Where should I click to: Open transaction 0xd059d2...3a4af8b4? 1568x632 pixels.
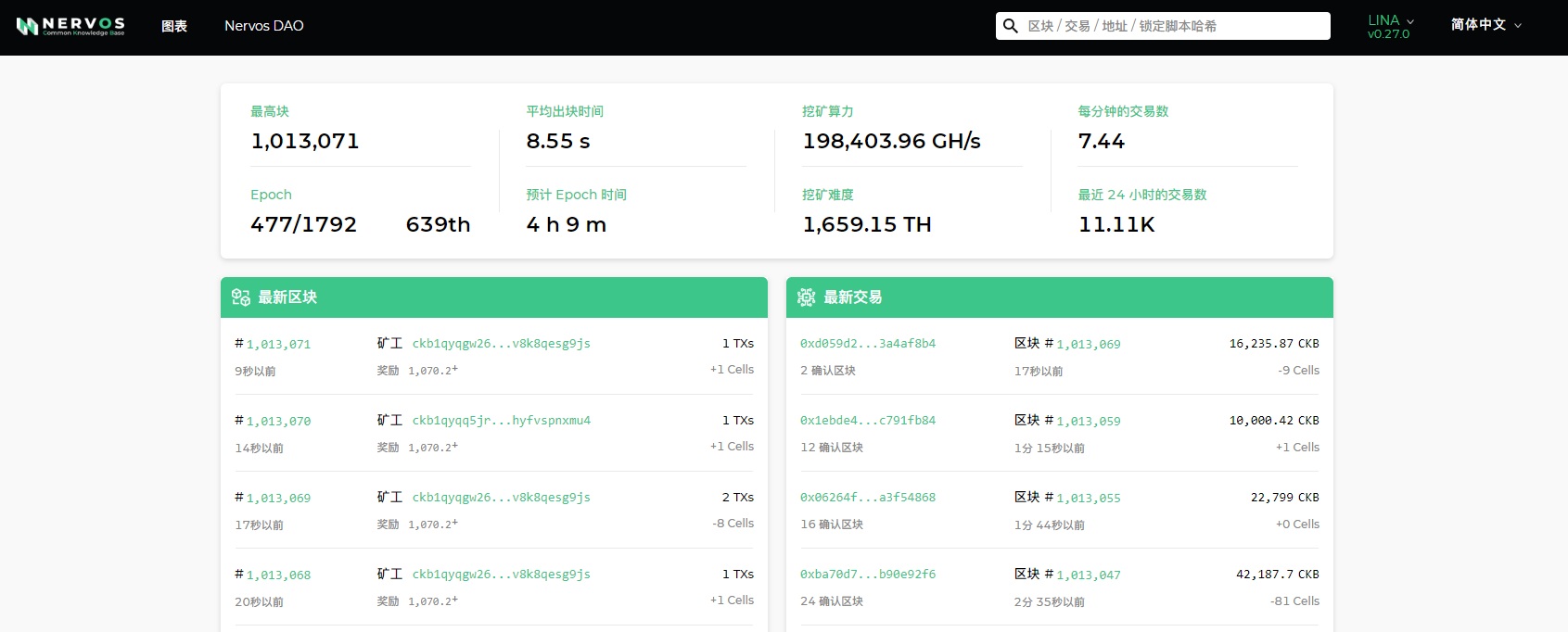868,344
